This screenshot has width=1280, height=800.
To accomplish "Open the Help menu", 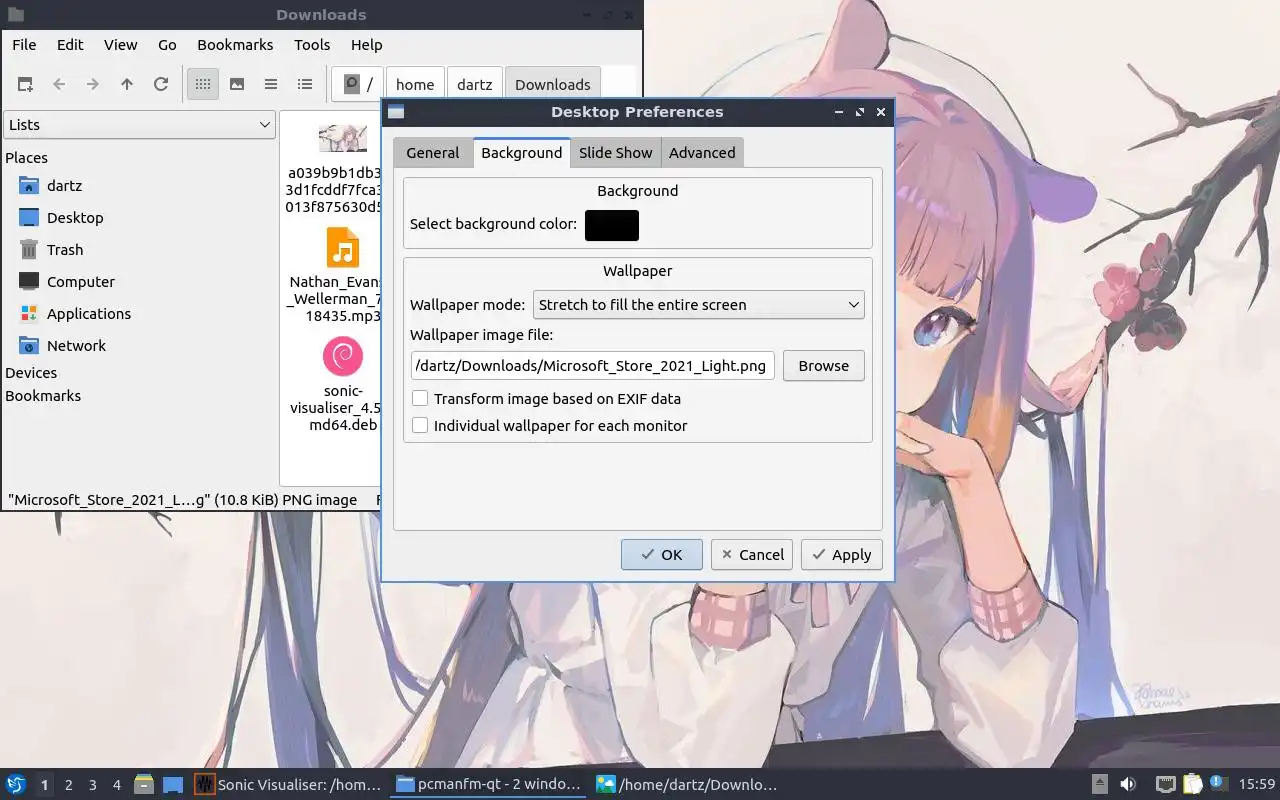I will [366, 45].
